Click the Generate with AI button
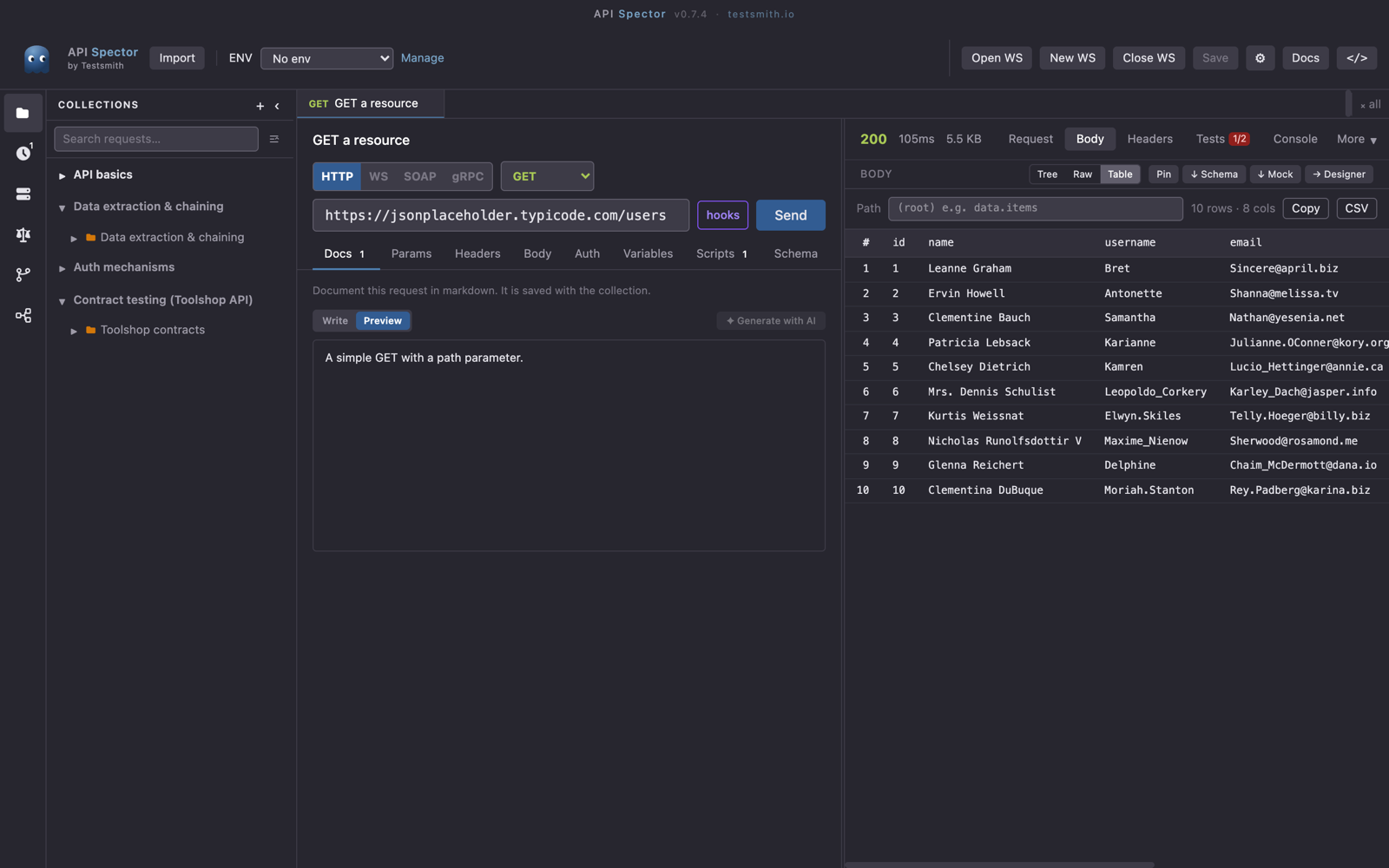The image size is (1389, 868). pos(771,320)
